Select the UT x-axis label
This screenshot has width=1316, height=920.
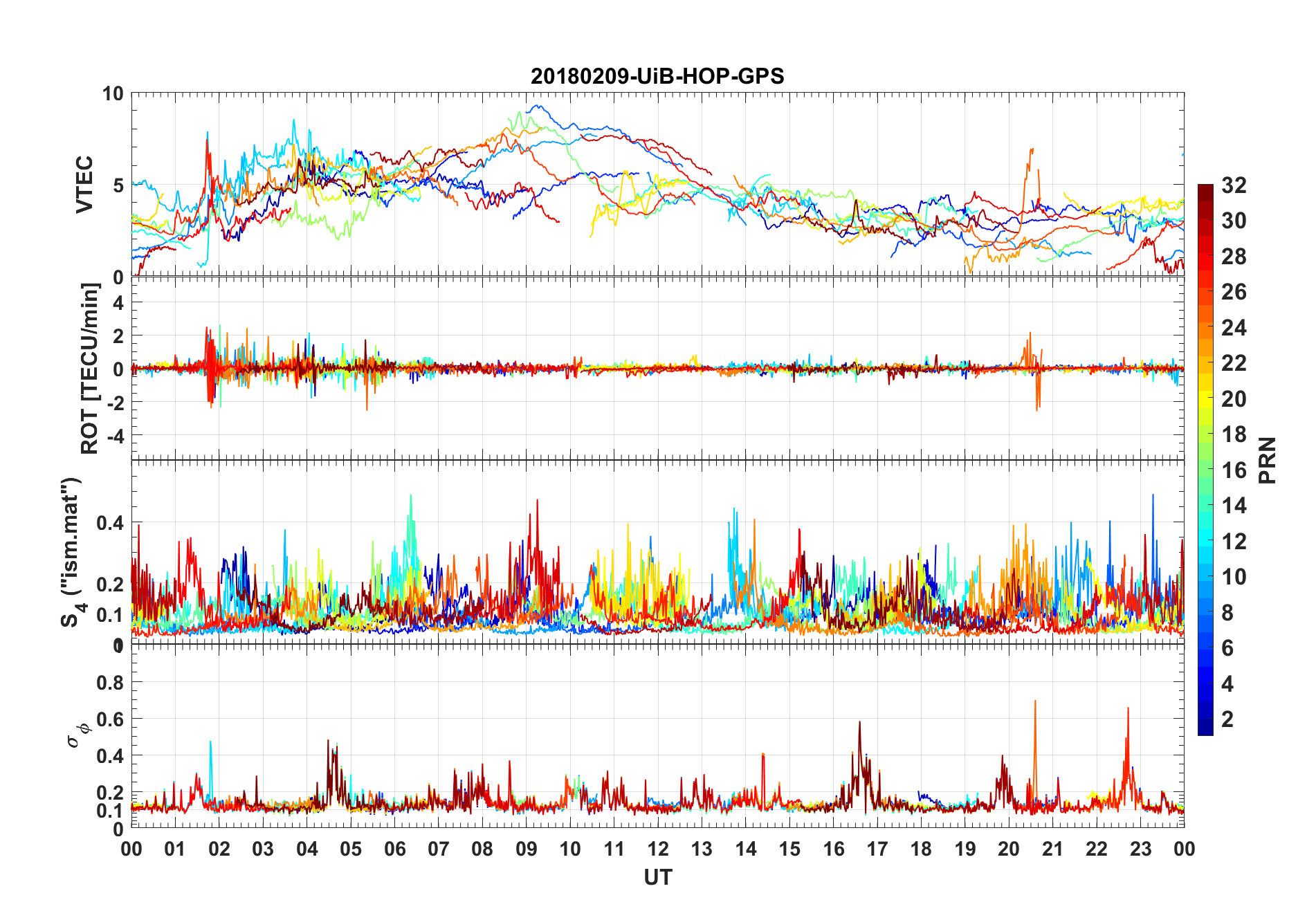(658, 877)
